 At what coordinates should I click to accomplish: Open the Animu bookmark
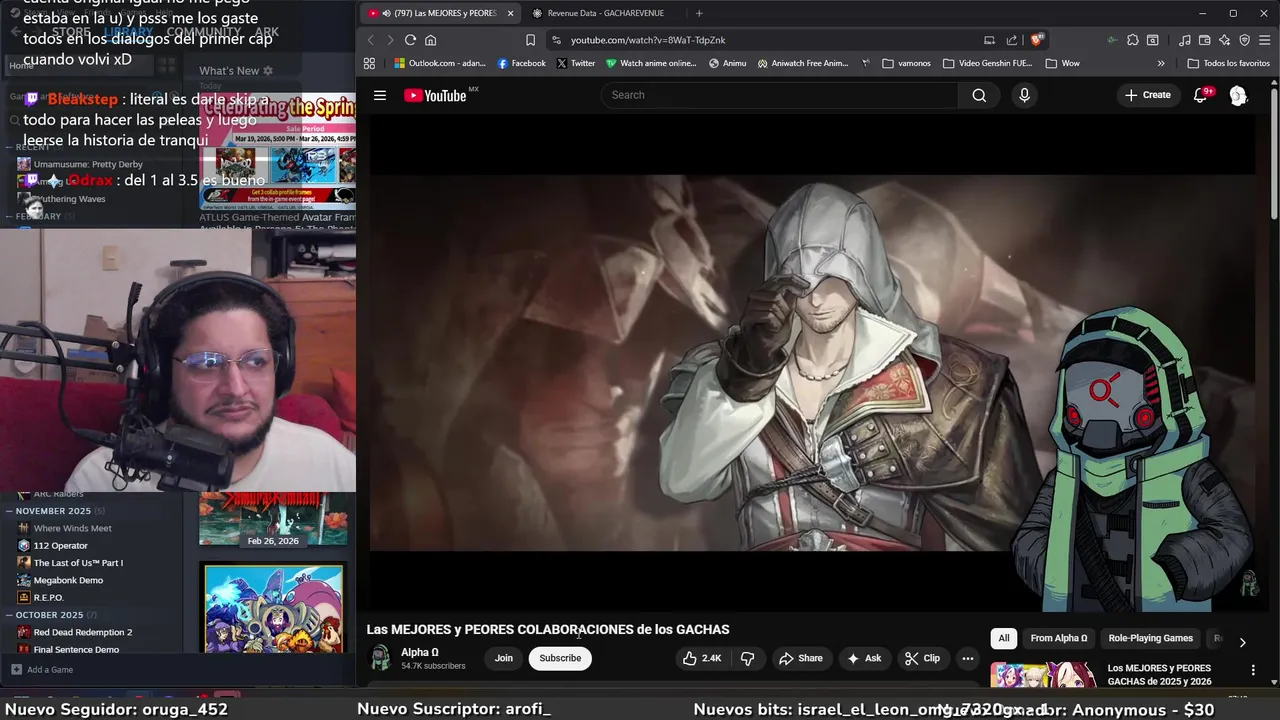pos(728,63)
